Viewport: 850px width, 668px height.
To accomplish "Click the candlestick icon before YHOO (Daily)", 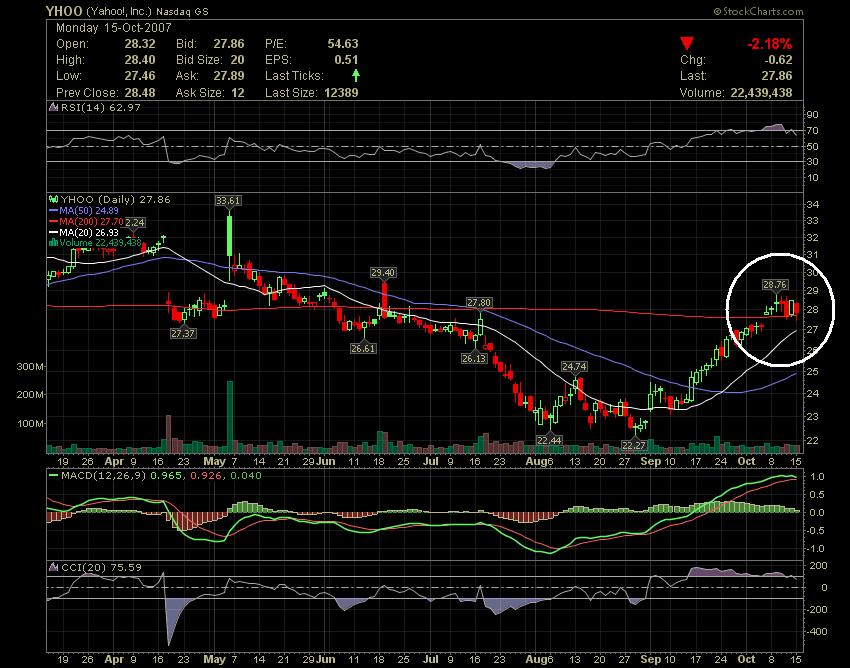I will coord(54,200).
